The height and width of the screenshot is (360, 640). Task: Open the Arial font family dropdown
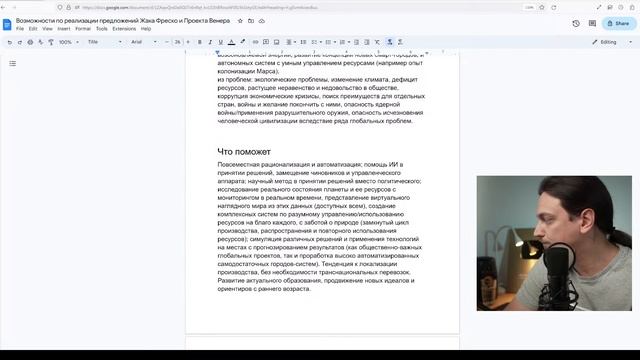click(144, 42)
